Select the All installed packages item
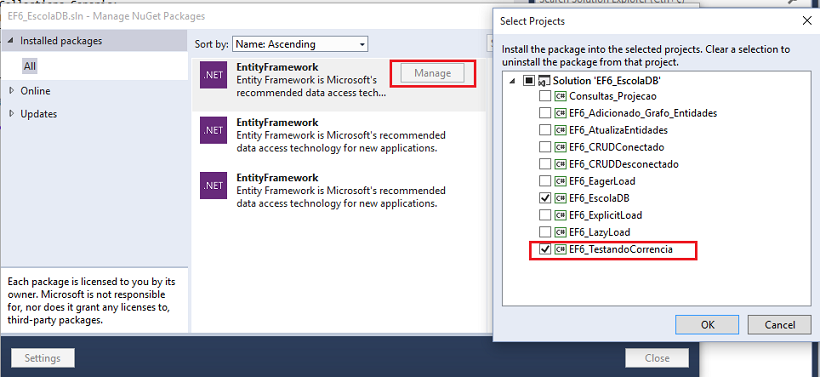Viewport: 820px width, 377px height. click(x=30, y=66)
